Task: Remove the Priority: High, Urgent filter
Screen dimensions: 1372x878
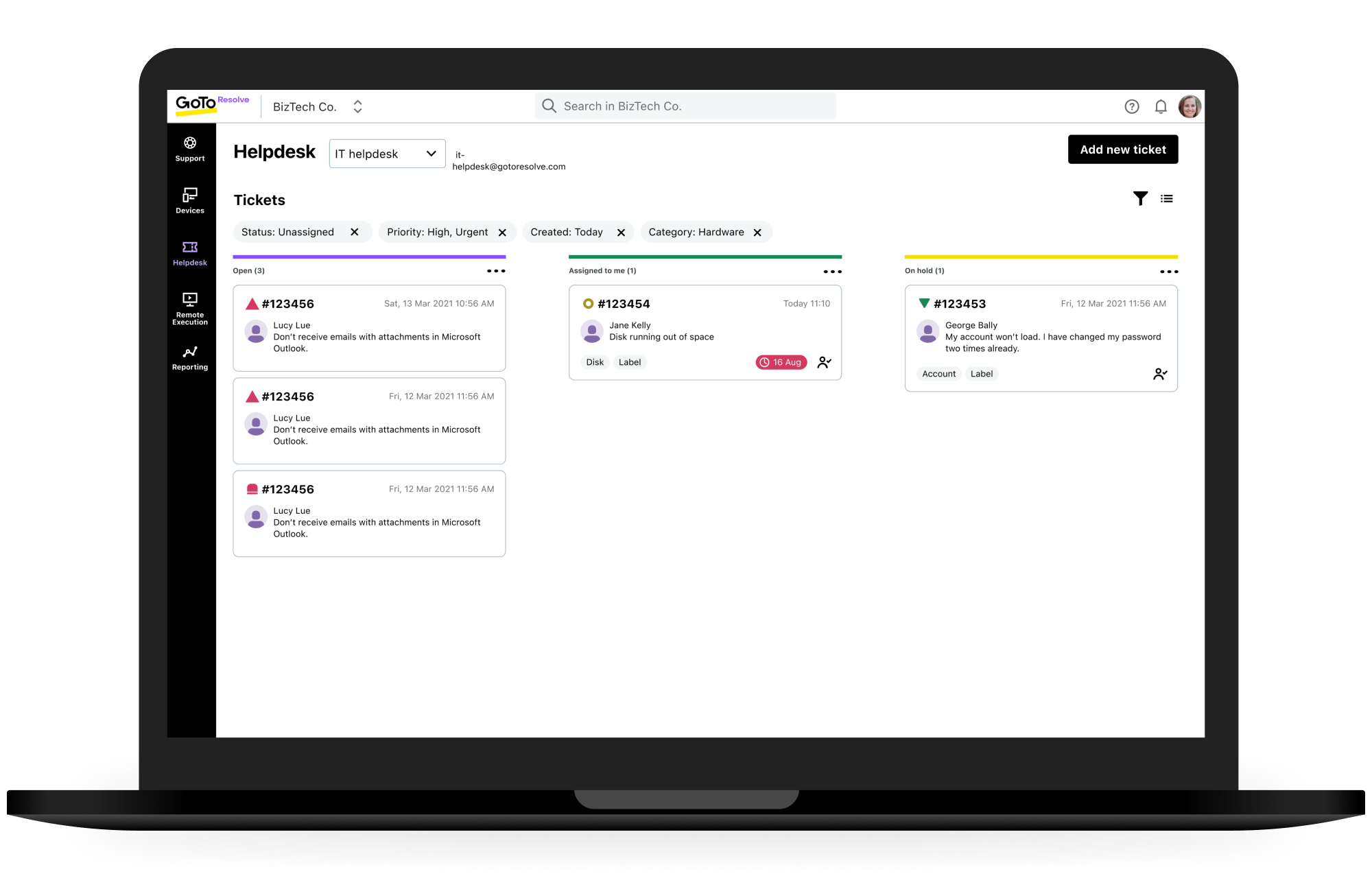Action: pos(502,233)
